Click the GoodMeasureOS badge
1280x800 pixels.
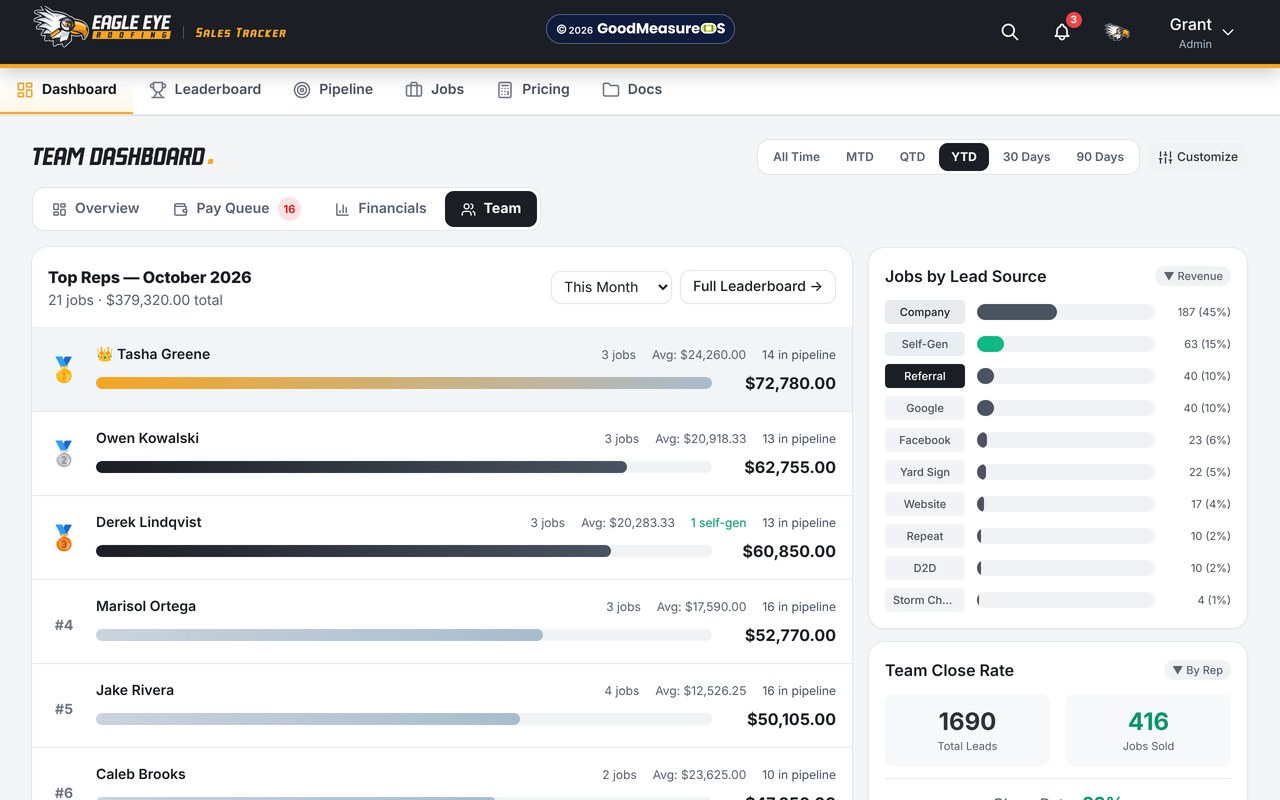(x=640, y=29)
